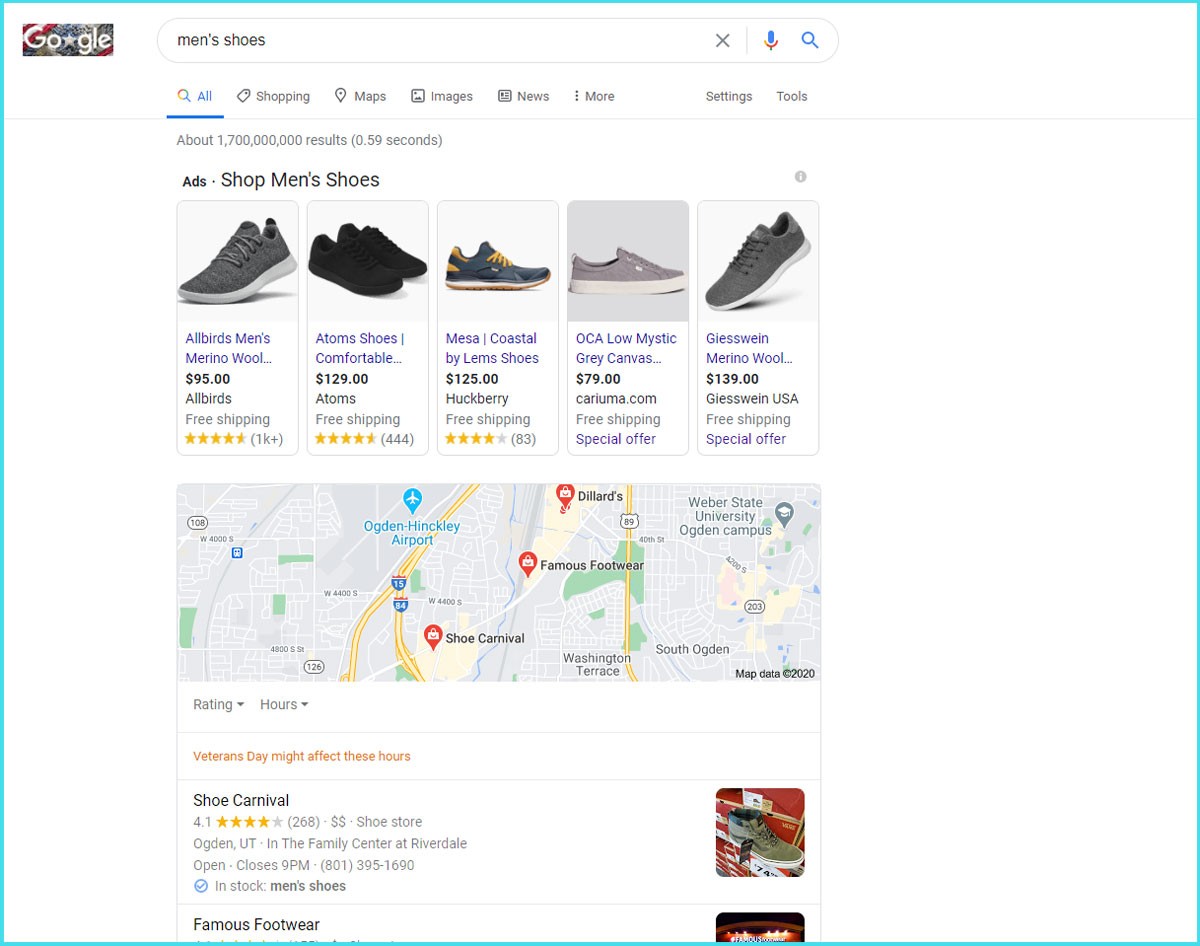The height and width of the screenshot is (946, 1200).
Task: Click Special offer under cariuma.com
Action: pyautogui.click(x=616, y=439)
